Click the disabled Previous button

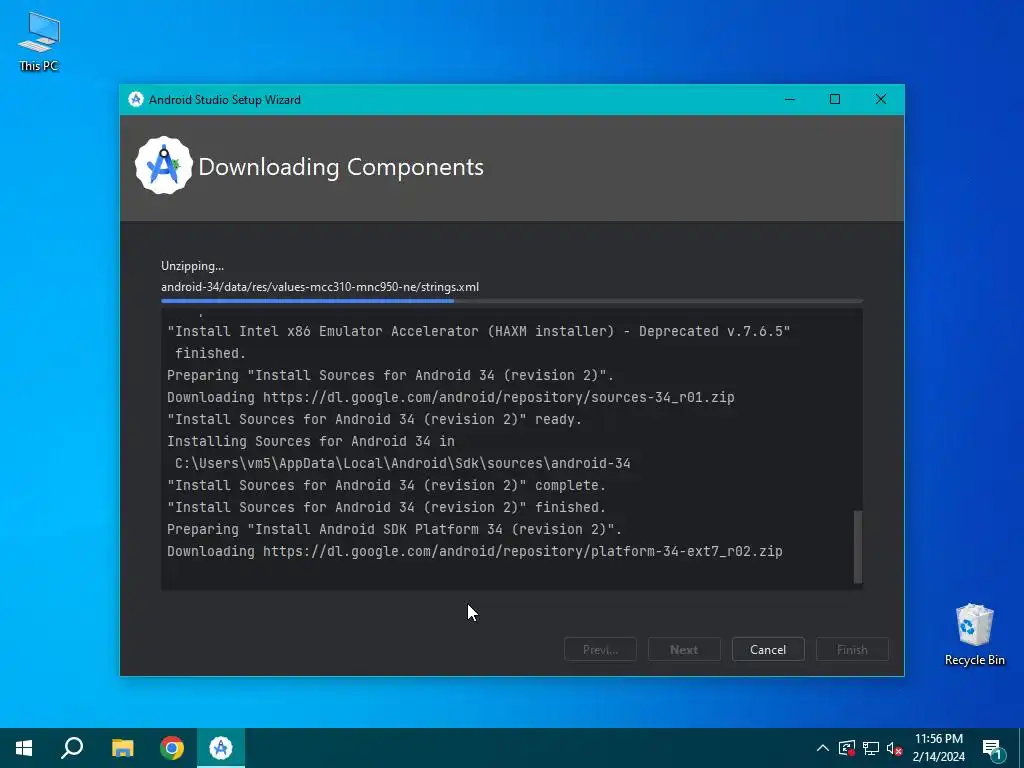pyautogui.click(x=600, y=650)
